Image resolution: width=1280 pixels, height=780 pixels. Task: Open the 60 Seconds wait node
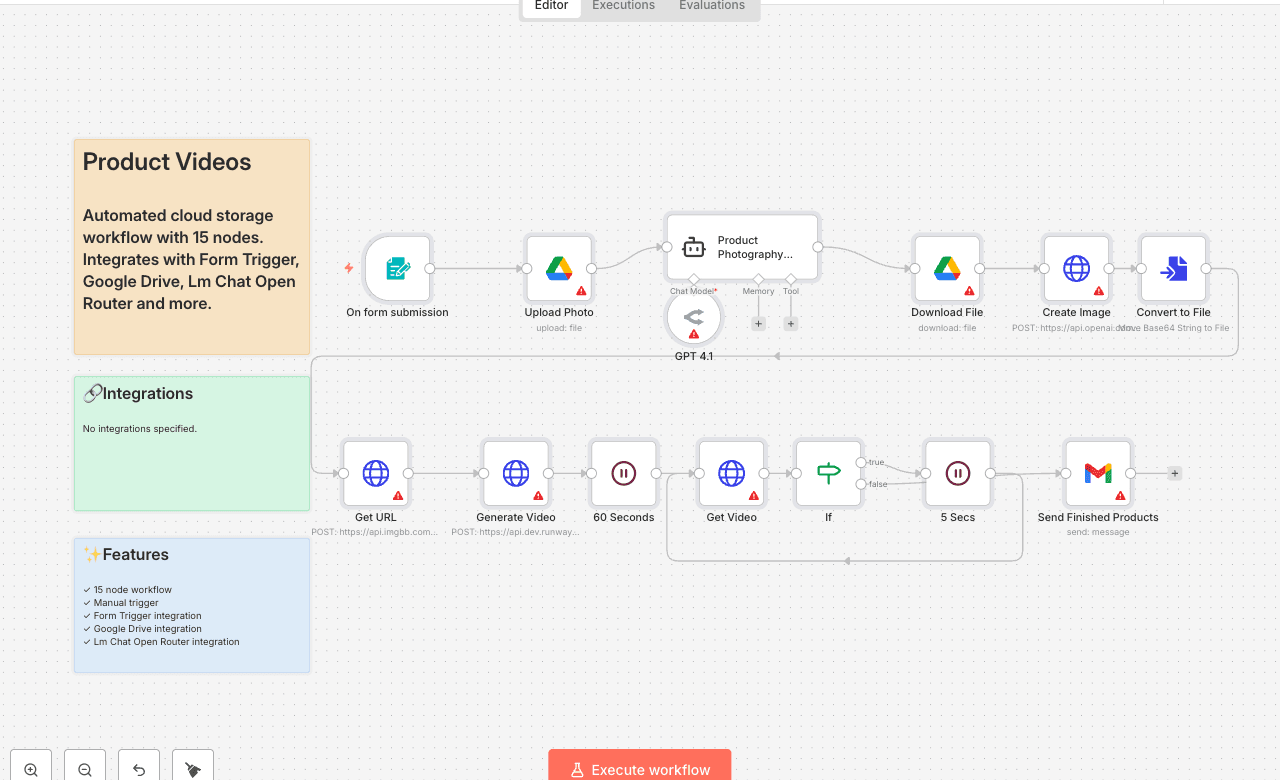click(x=623, y=473)
